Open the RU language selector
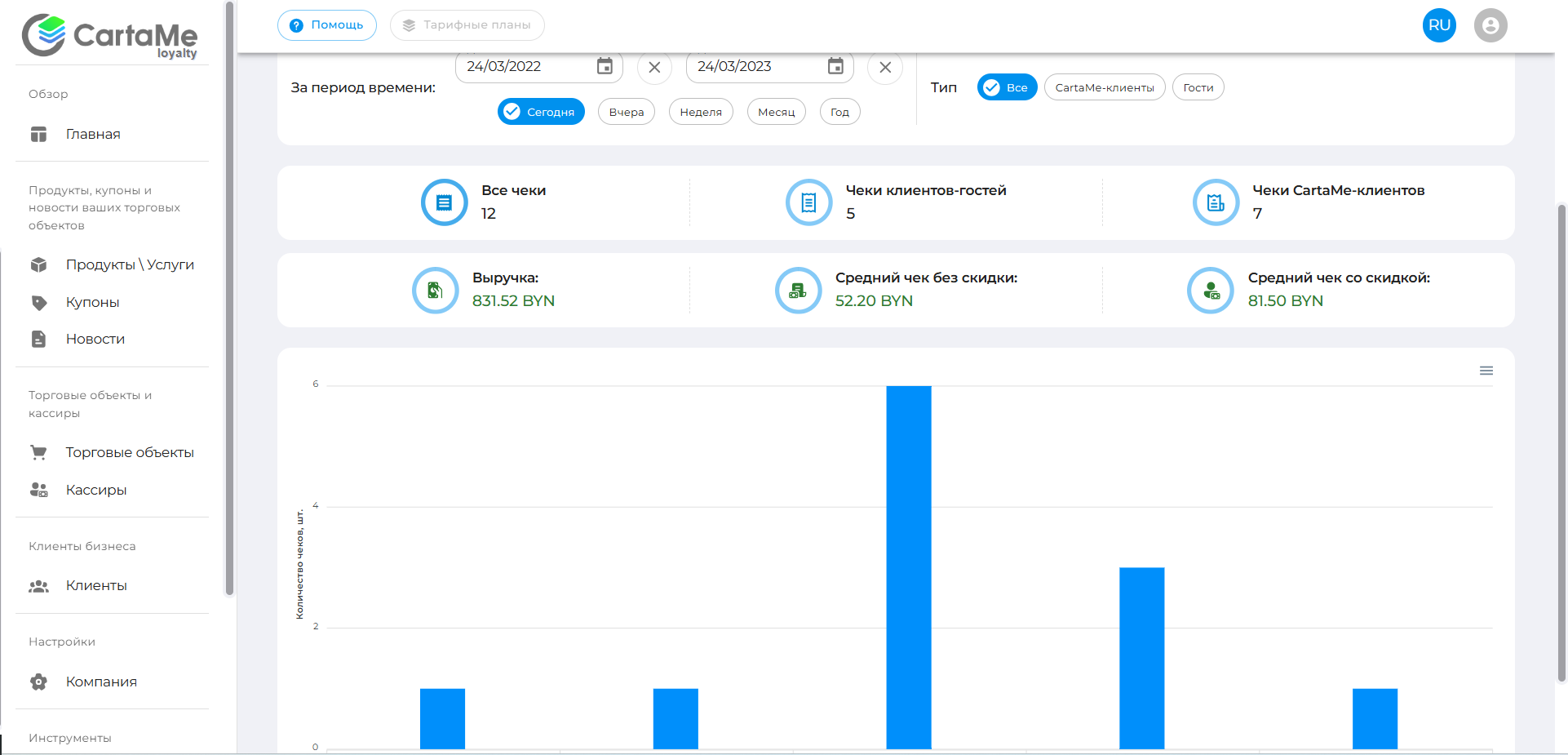Image resolution: width=1568 pixels, height=755 pixels. [x=1439, y=25]
